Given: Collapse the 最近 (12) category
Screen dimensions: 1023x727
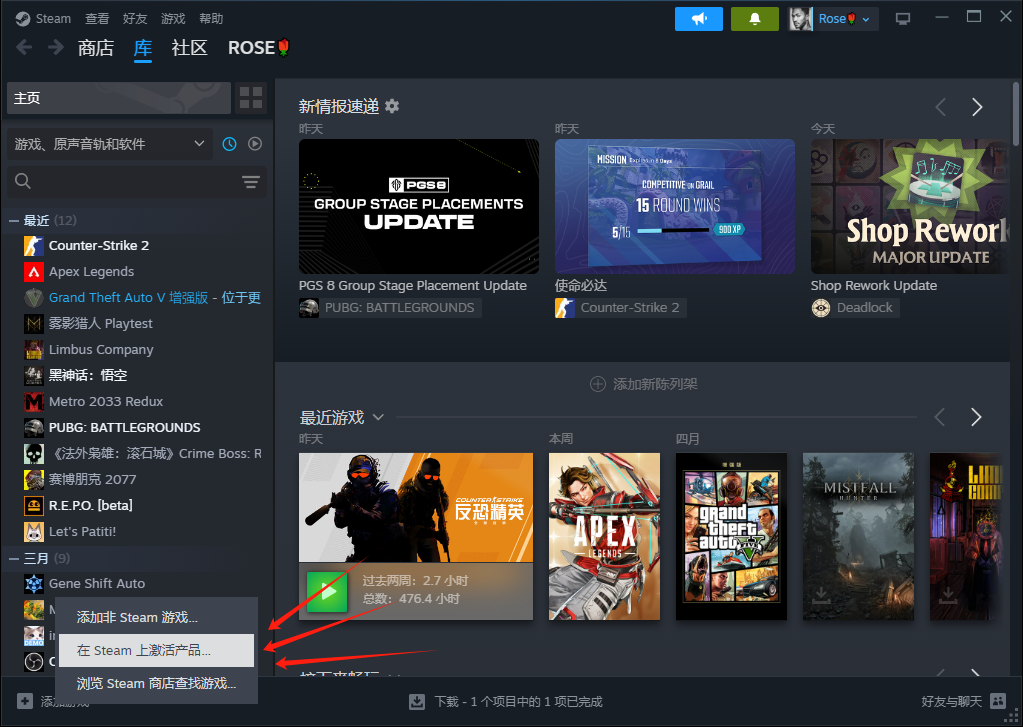Looking at the screenshot, I should [13, 221].
